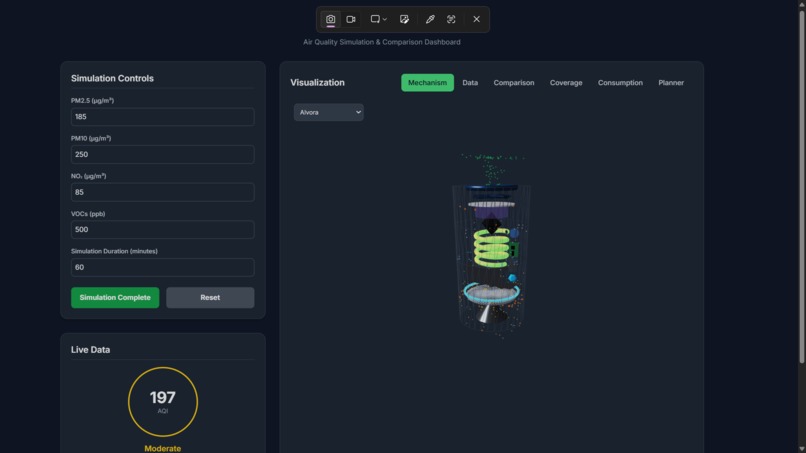This screenshot has height=453, width=806.
Task: Switch to the Planner tab
Action: tap(671, 83)
